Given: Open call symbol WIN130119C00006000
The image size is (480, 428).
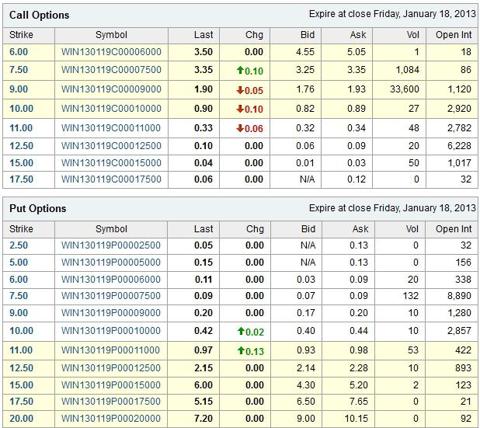Looking at the screenshot, I should pos(111,52).
